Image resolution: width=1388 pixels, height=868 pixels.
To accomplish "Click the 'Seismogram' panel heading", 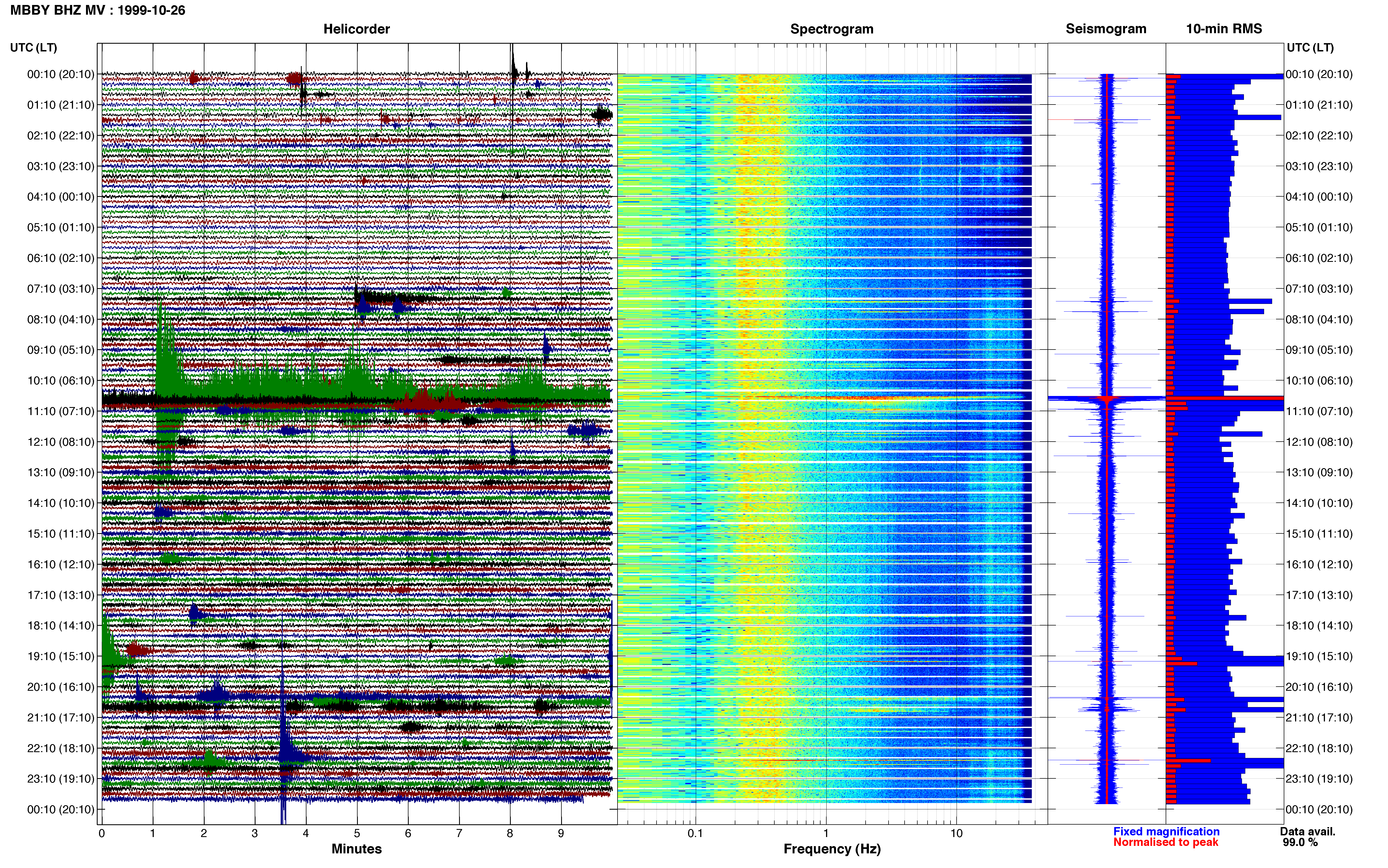I will coord(1106,29).
